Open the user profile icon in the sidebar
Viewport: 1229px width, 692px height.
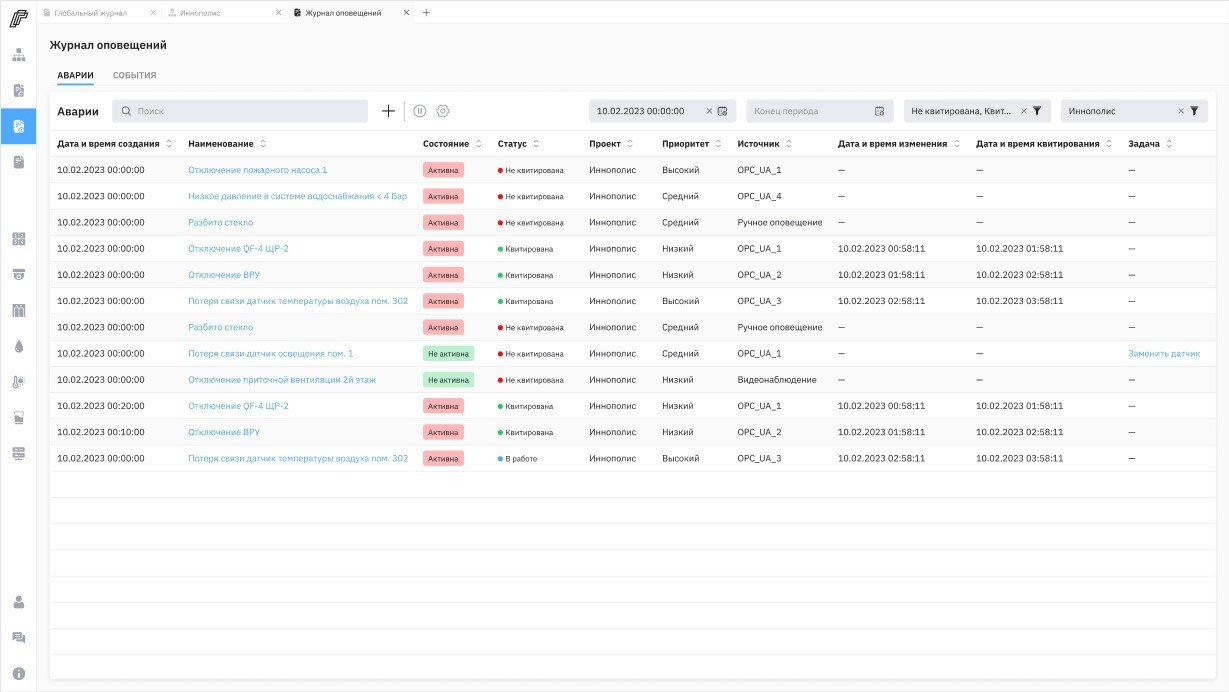18,602
